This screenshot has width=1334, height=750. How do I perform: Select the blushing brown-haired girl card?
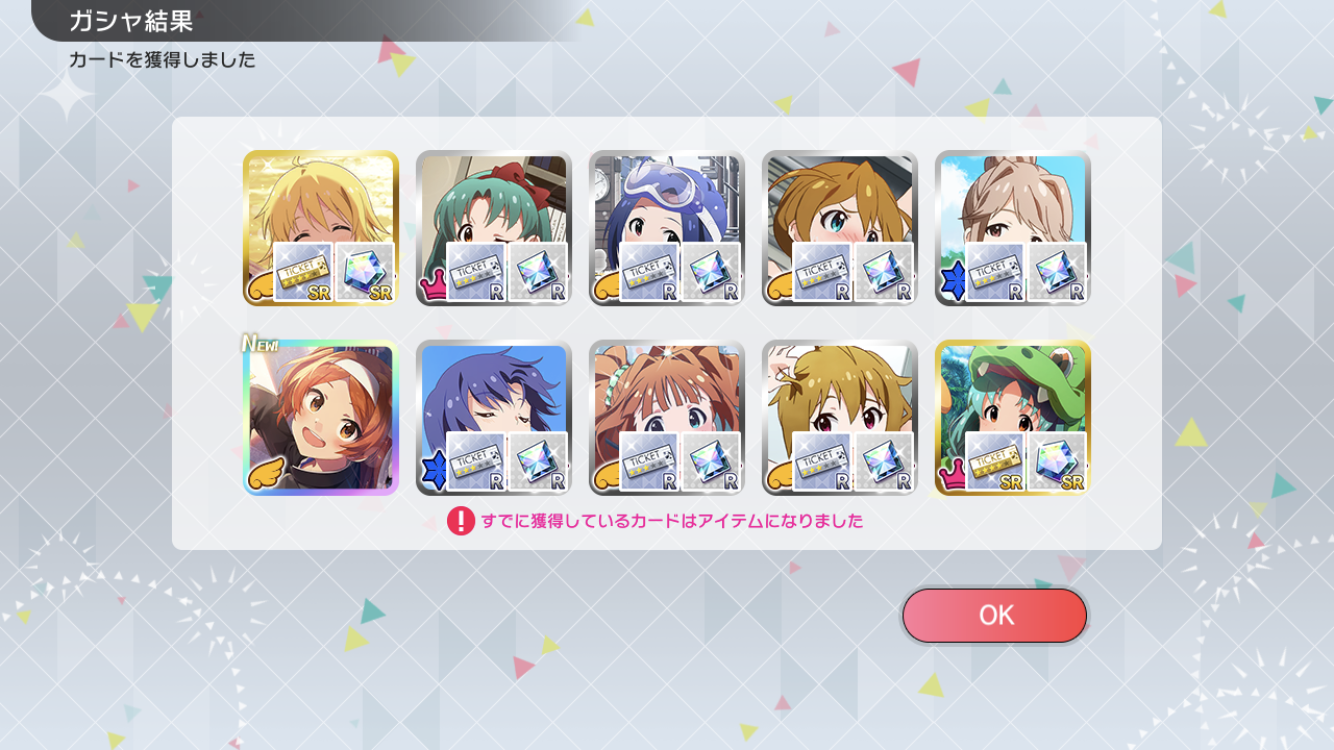click(x=840, y=228)
